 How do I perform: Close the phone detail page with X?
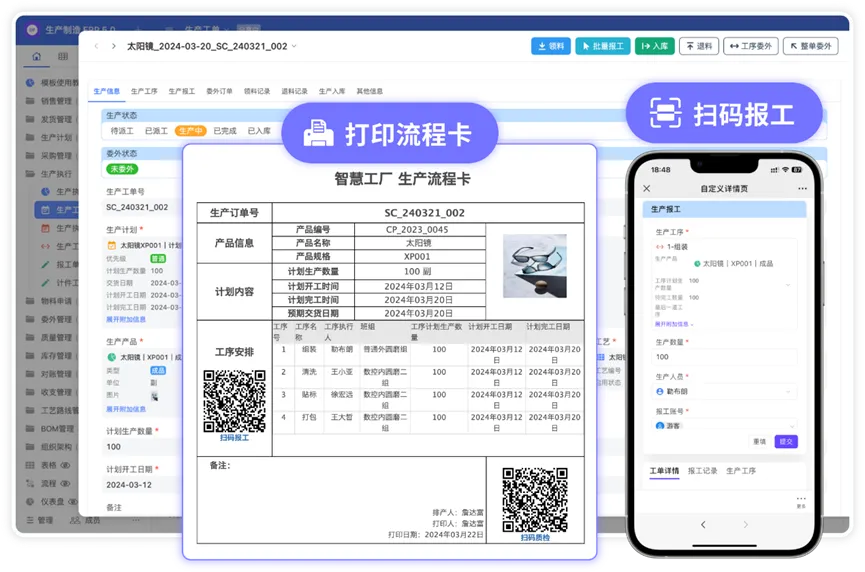[x=647, y=189]
